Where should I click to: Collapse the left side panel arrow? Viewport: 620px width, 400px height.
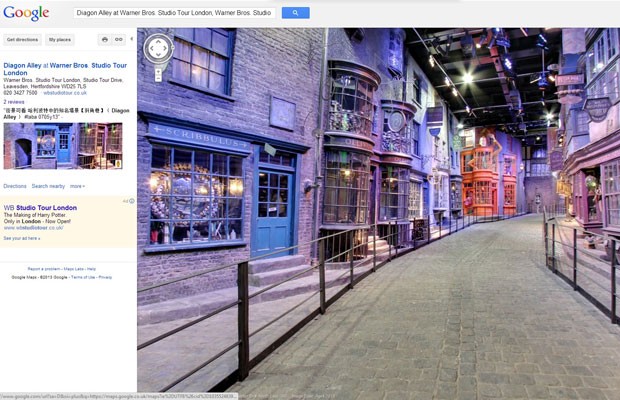pyautogui.click(x=132, y=40)
